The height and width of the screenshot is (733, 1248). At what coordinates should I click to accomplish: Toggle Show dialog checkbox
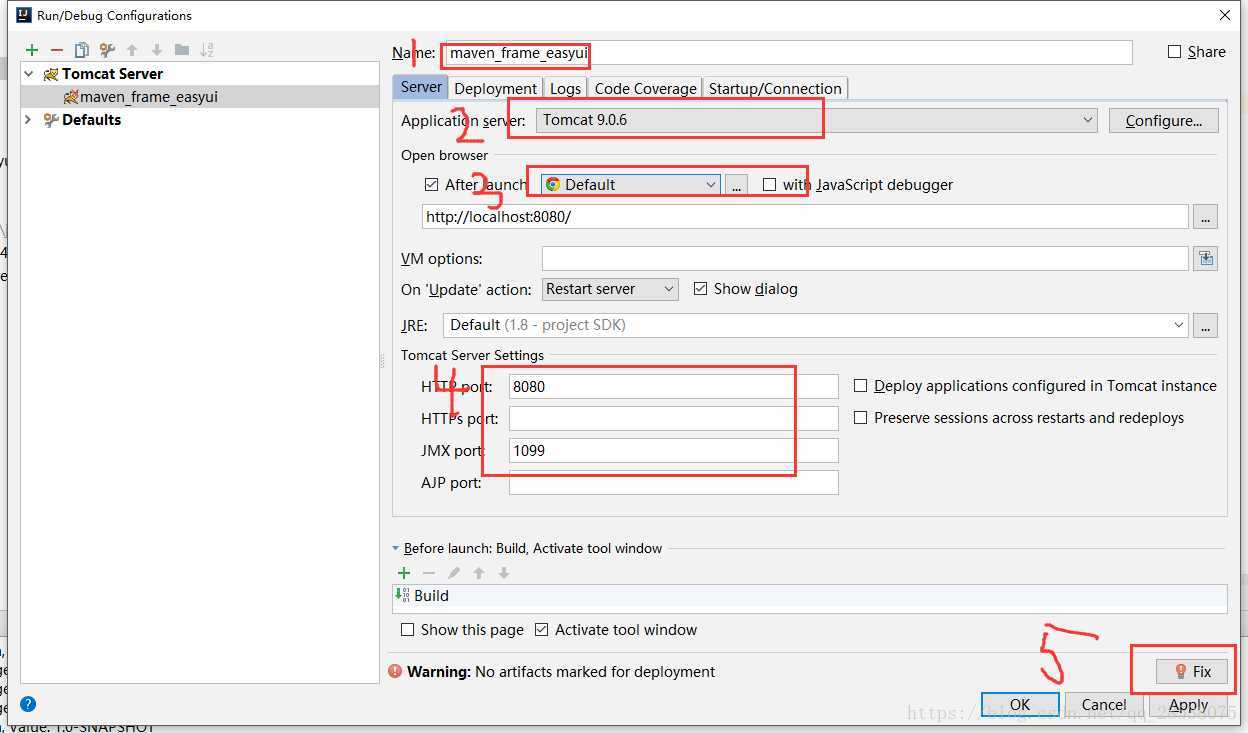coord(700,289)
